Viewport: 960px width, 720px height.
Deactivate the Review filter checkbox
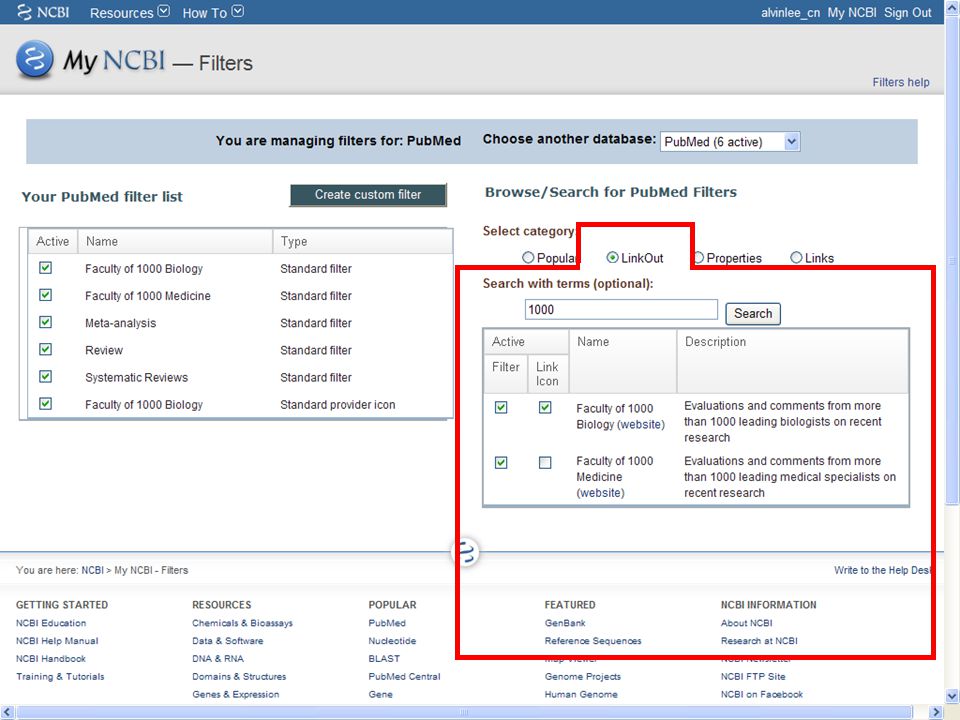point(45,349)
